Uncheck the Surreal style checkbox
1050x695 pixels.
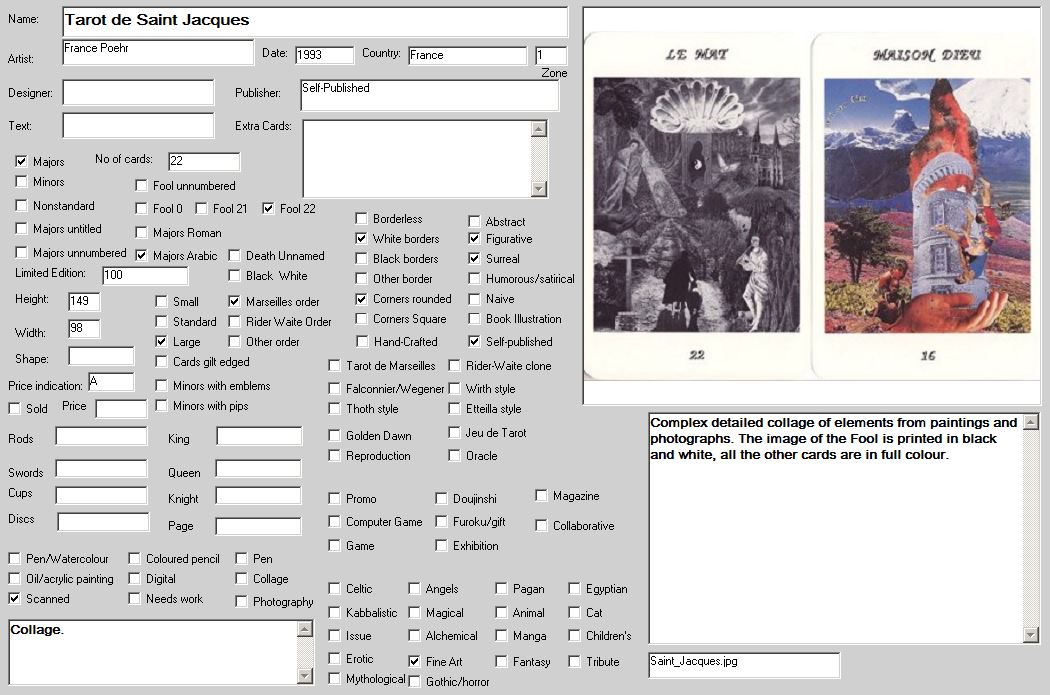[x=474, y=259]
